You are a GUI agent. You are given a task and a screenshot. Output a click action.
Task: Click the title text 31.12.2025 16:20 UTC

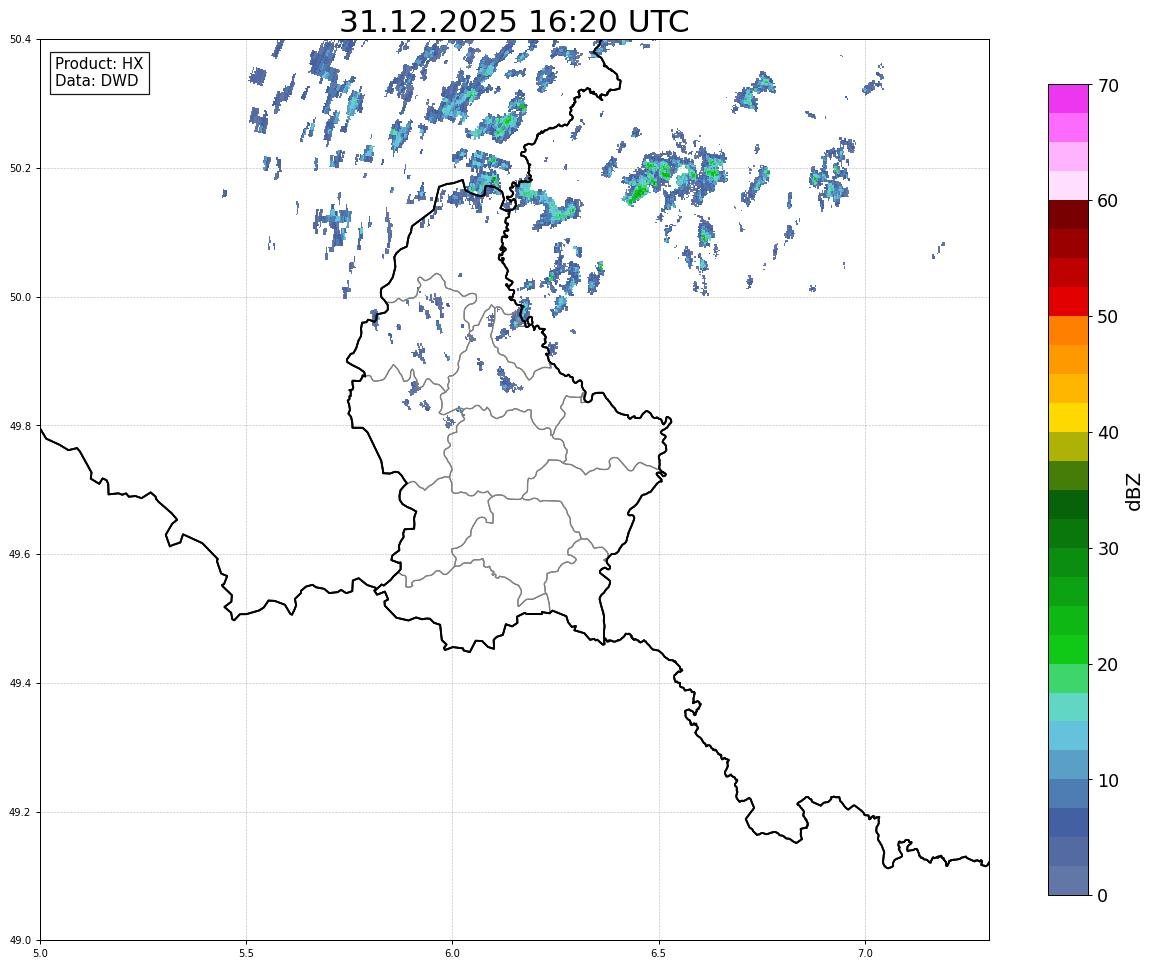(x=514, y=21)
